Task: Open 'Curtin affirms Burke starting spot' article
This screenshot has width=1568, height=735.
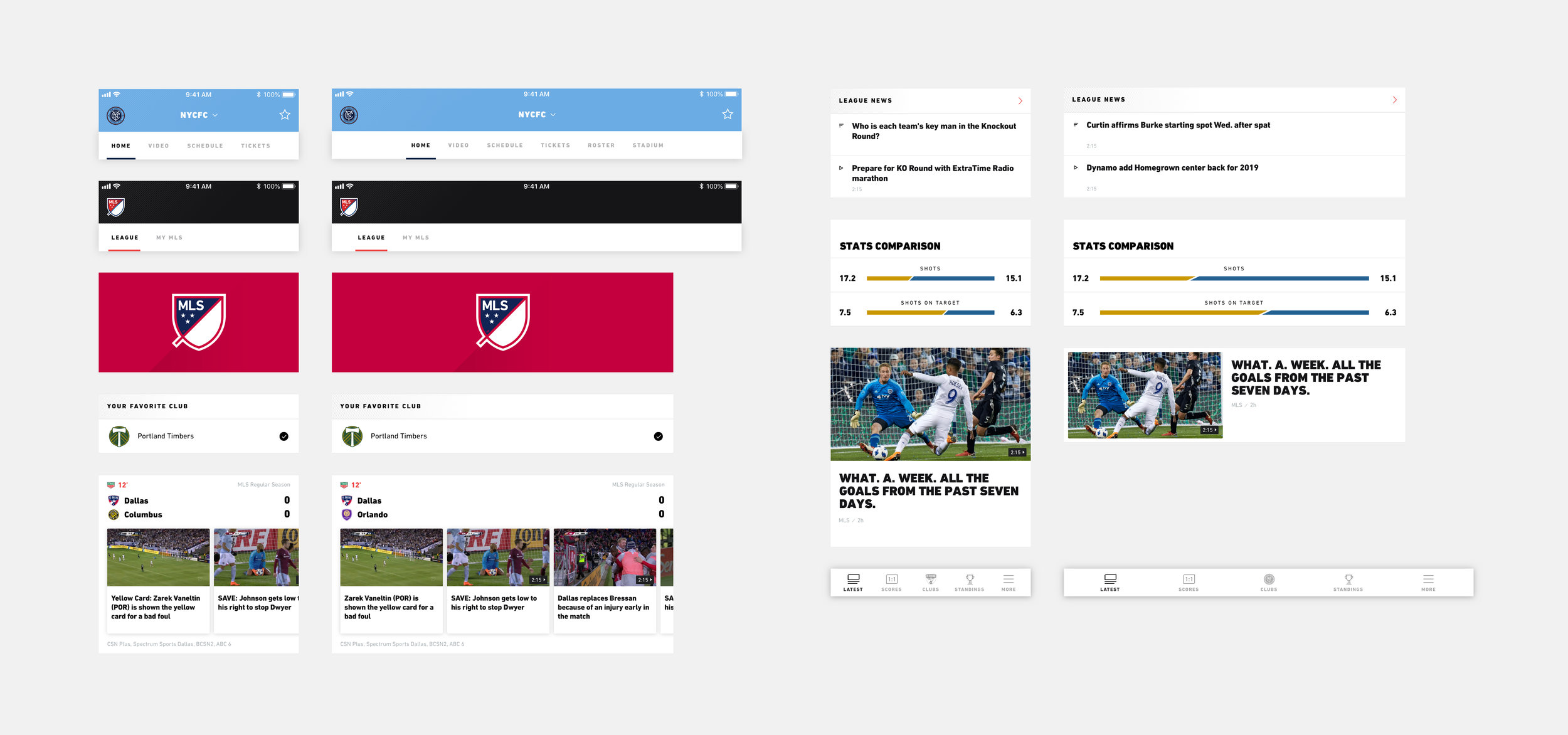Action: pos(1178,125)
